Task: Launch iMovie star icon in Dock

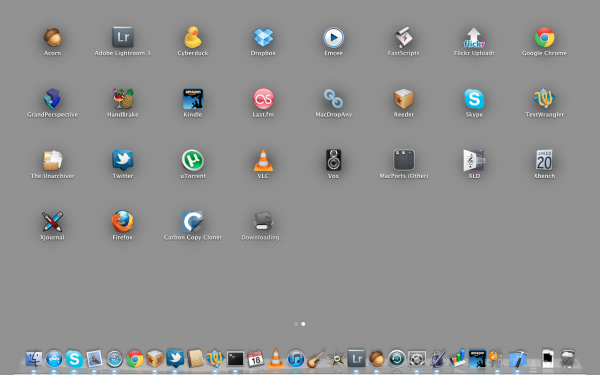Action: (336, 359)
